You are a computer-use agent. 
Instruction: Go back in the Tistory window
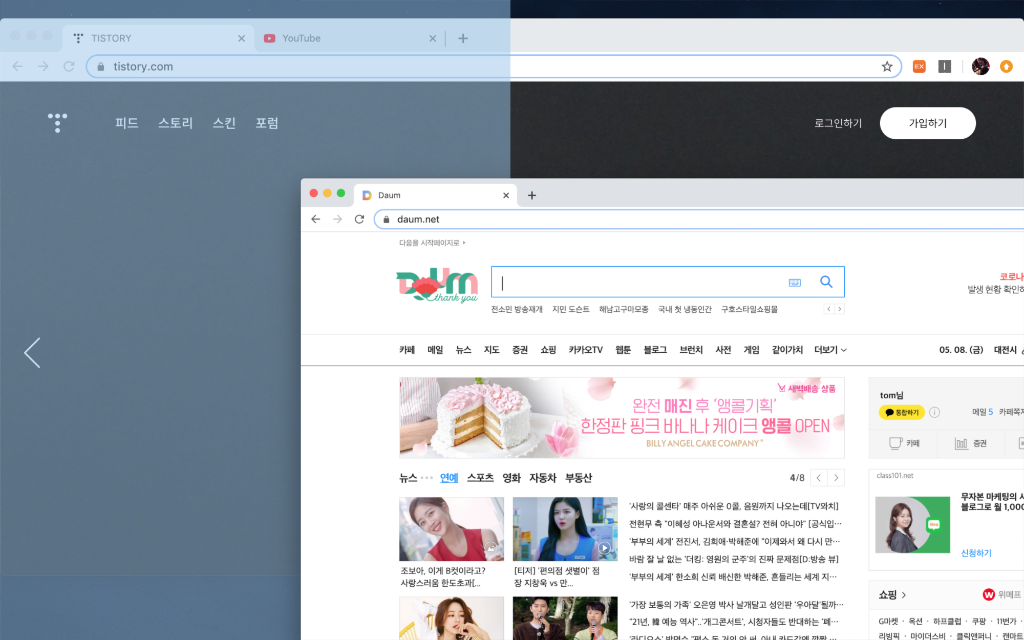click(x=18, y=66)
